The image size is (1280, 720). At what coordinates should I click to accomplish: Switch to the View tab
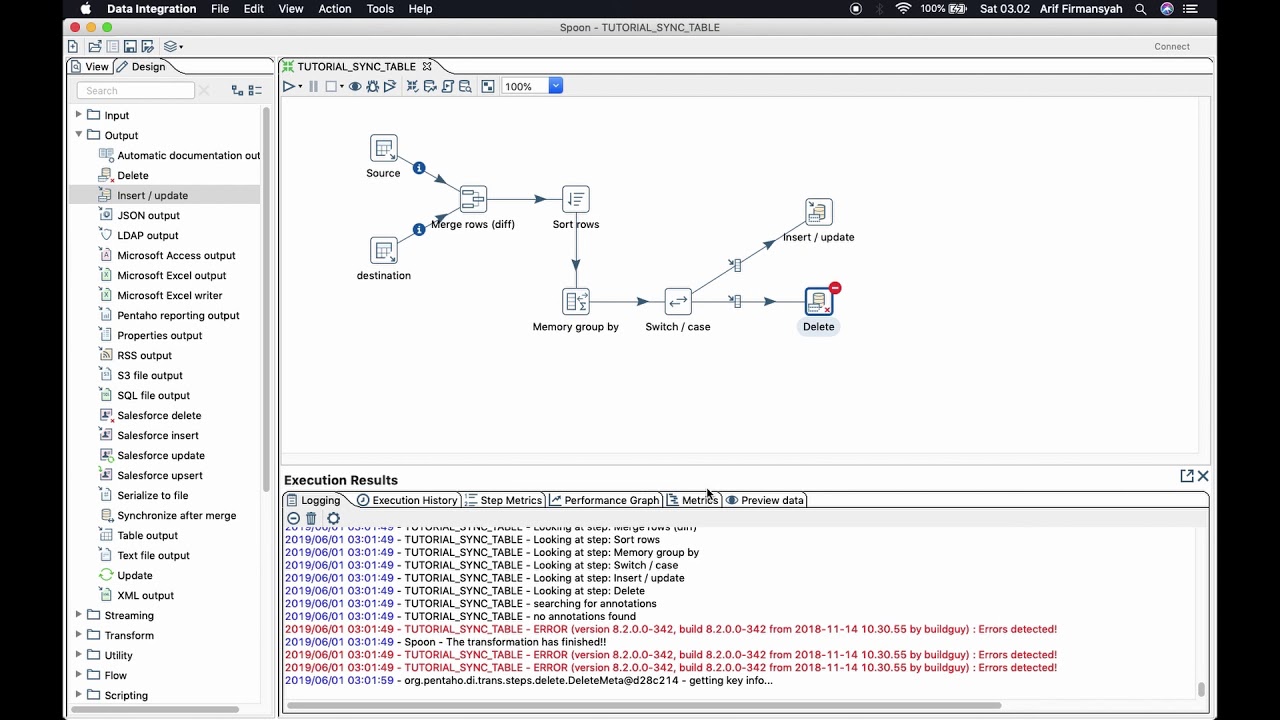coord(89,67)
